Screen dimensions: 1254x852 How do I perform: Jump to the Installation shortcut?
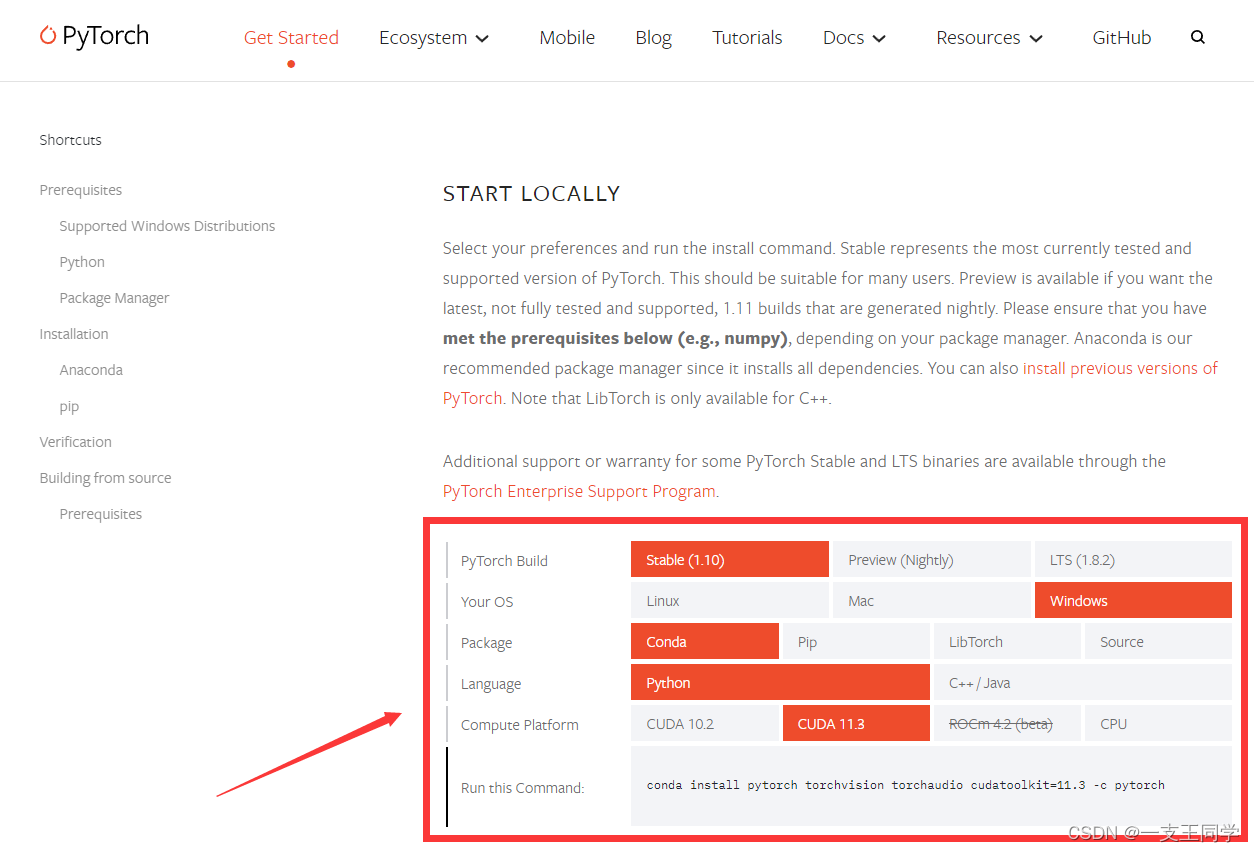click(74, 334)
